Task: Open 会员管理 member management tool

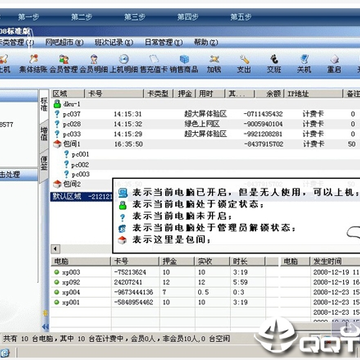Action: coord(63,64)
